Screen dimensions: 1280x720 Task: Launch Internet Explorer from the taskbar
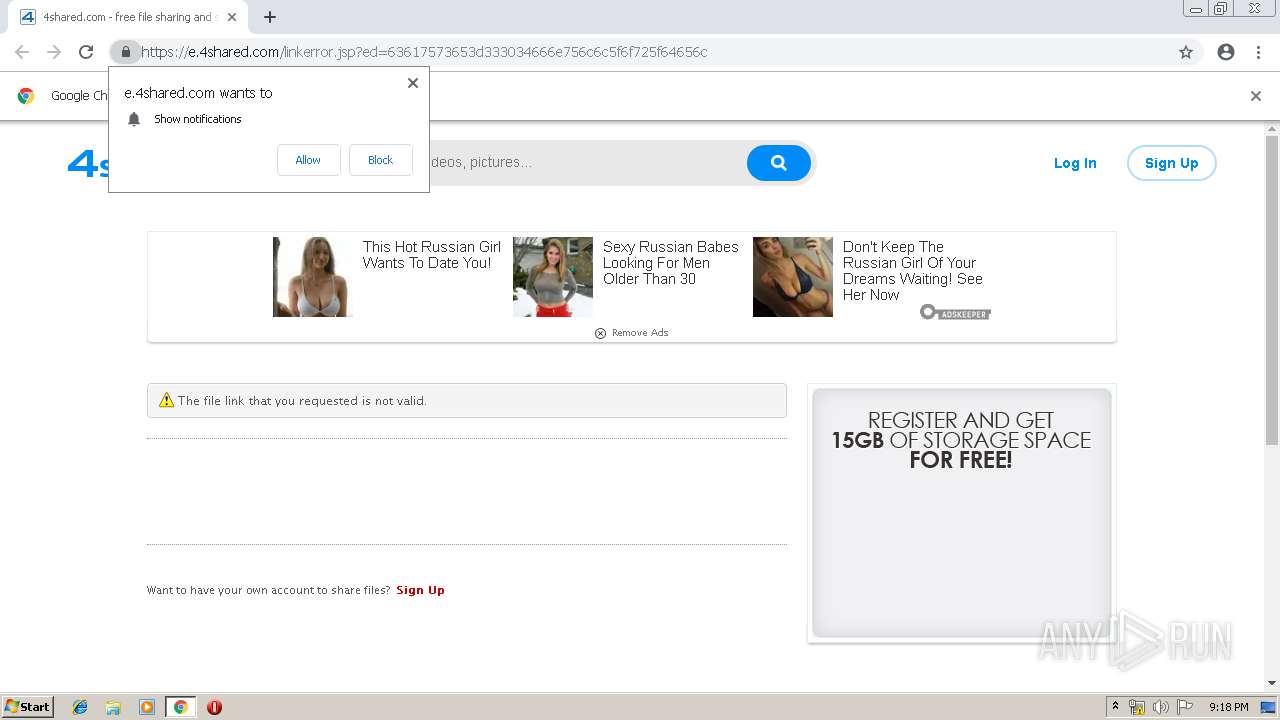[x=80, y=707]
